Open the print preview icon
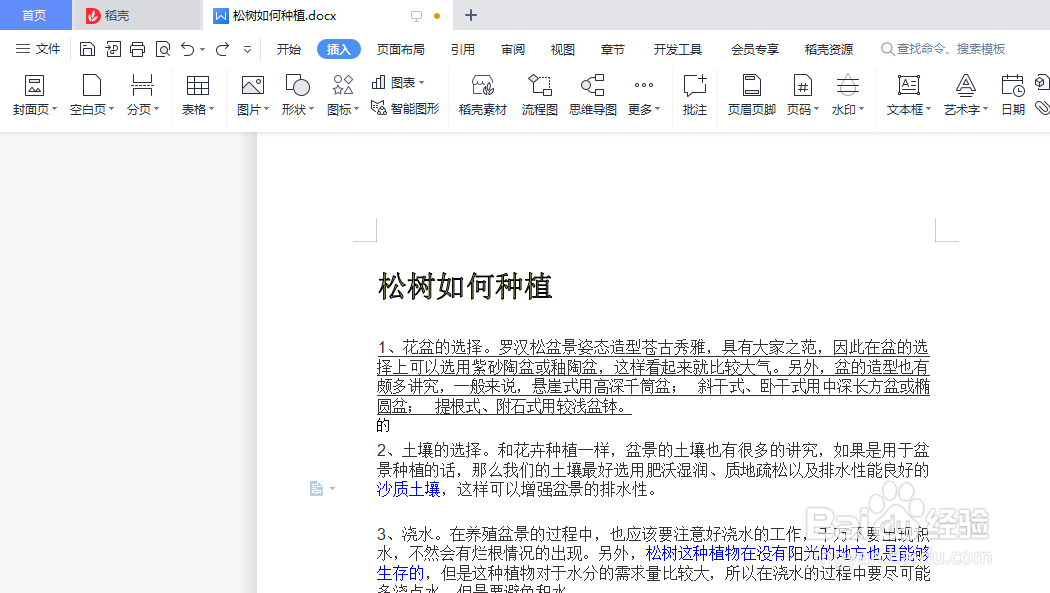The height and width of the screenshot is (593, 1050). [163, 47]
